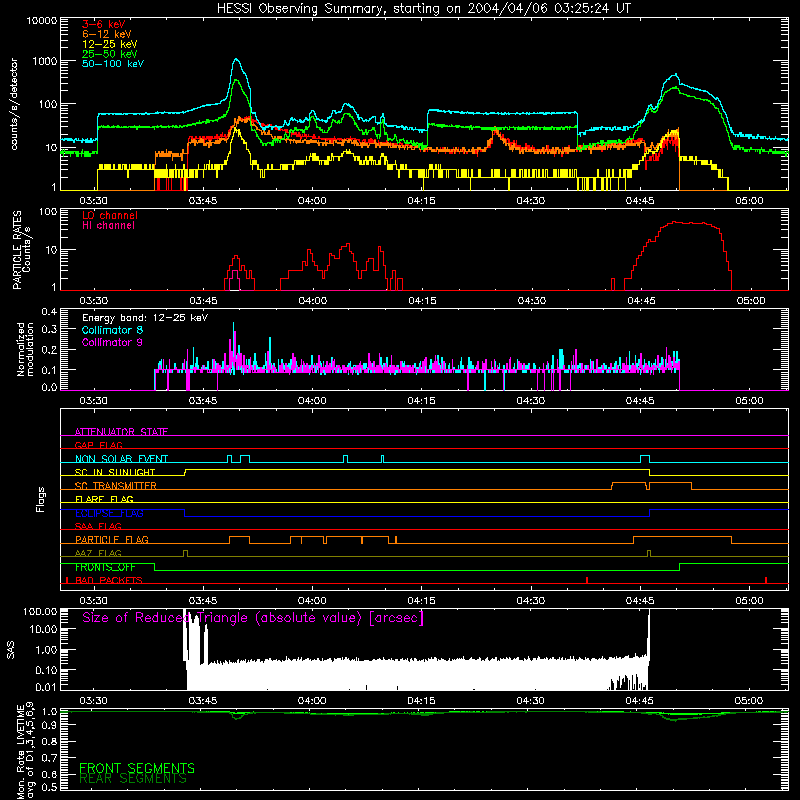Click the 03:30 tick label under particle plot
This screenshot has height=800, width=800.
[94, 301]
